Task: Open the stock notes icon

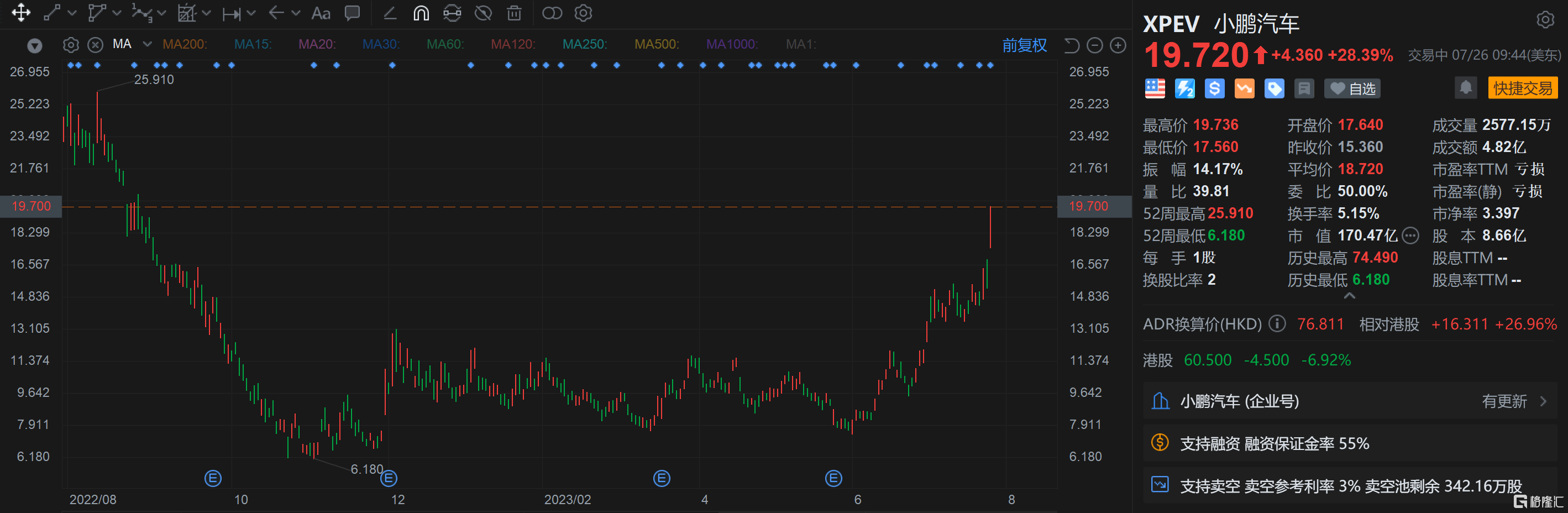Action: pyautogui.click(x=1304, y=89)
